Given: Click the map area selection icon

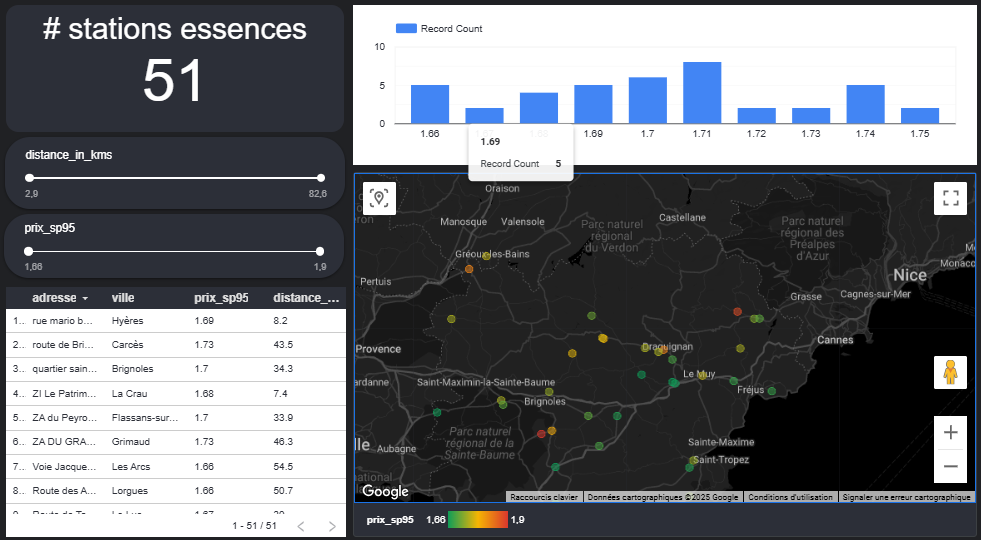Looking at the screenshot, I should coord(379,198).
